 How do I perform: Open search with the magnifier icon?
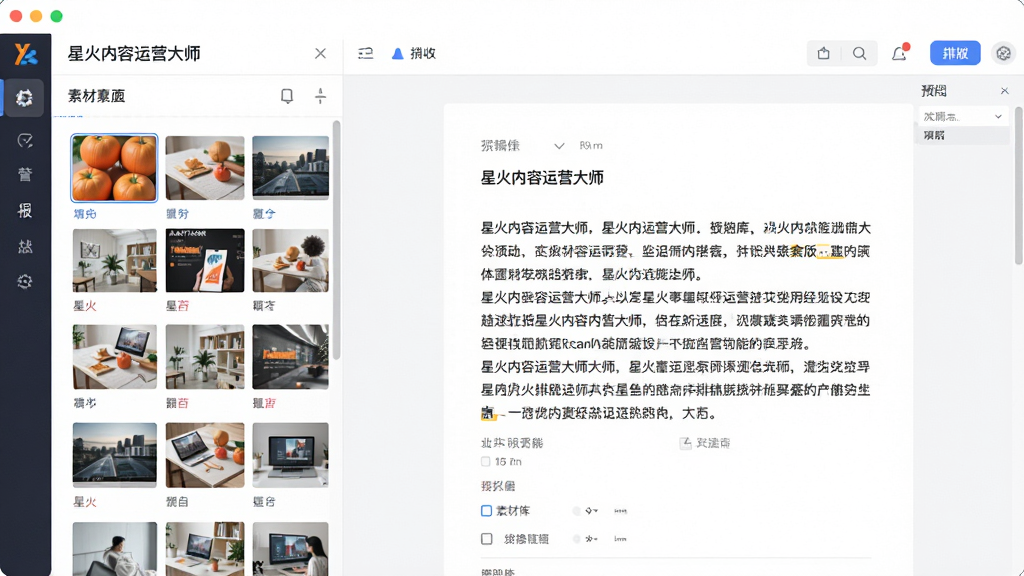(859, 54)
